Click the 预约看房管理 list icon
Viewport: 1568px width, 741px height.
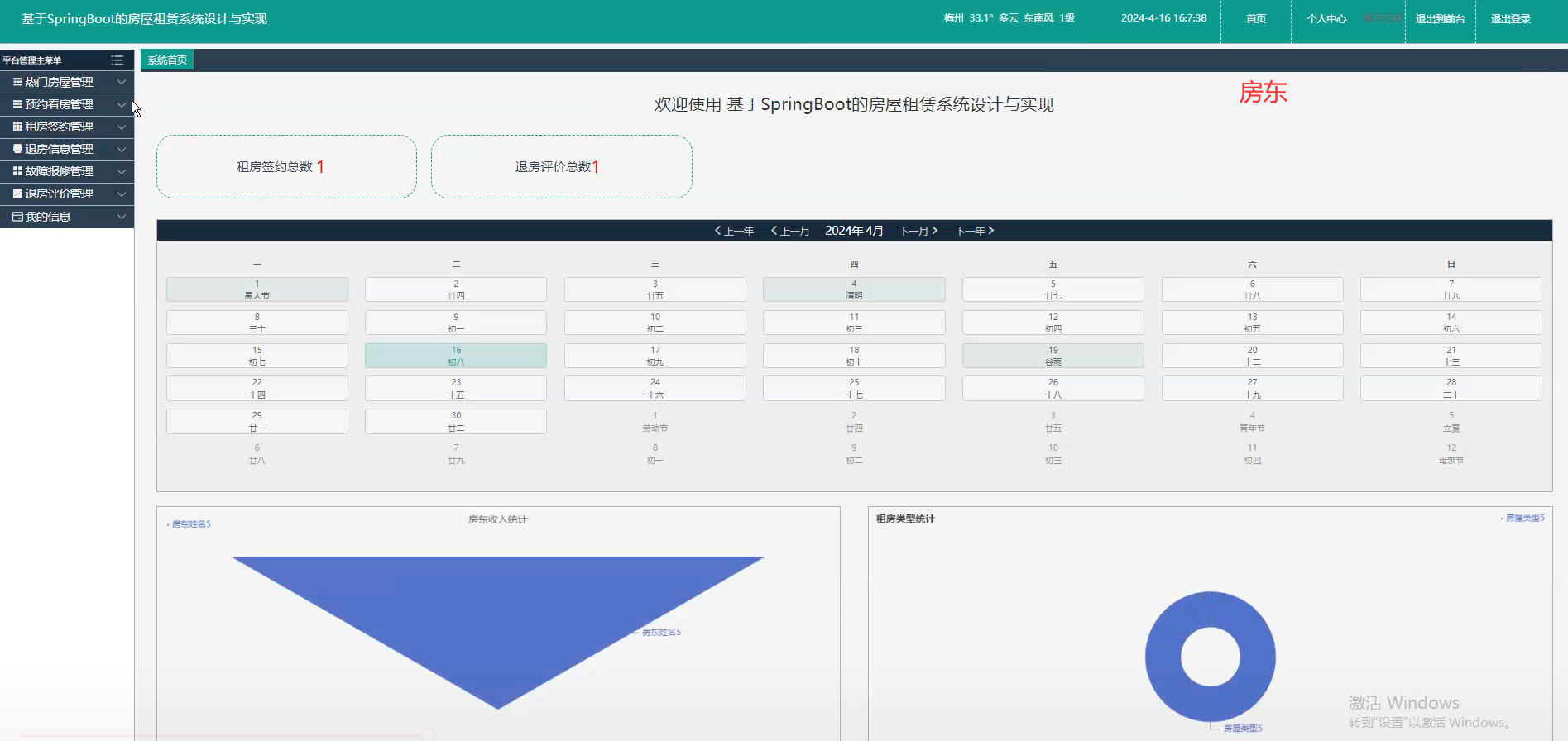(x=17, y=104)
